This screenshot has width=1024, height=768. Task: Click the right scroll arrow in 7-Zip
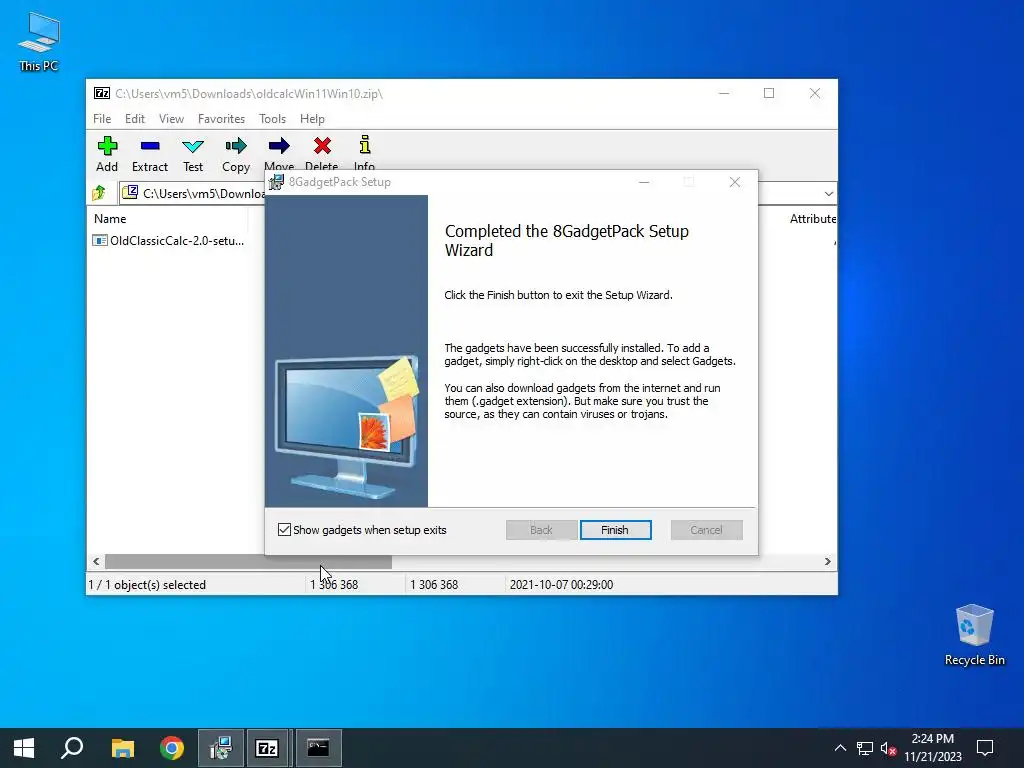click(x=827, y=562)
